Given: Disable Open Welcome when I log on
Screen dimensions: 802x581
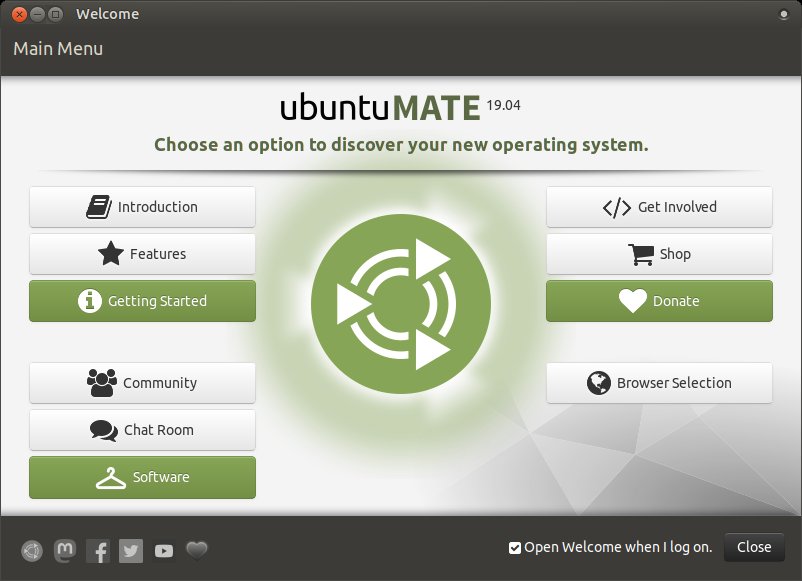Looking at the screenshot, I should pyautogui.click(x=515, y=547).
